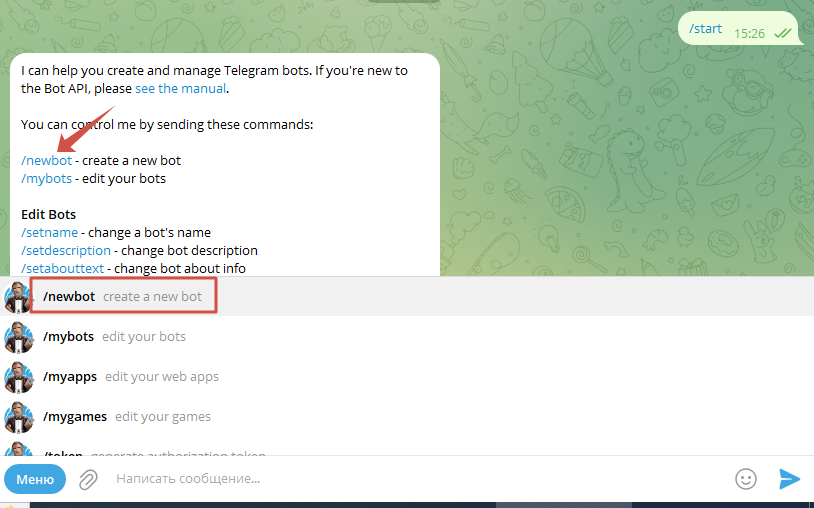Open the 'see the manual' link
Viewport: 814px width, 508px height.
point(180,89)
